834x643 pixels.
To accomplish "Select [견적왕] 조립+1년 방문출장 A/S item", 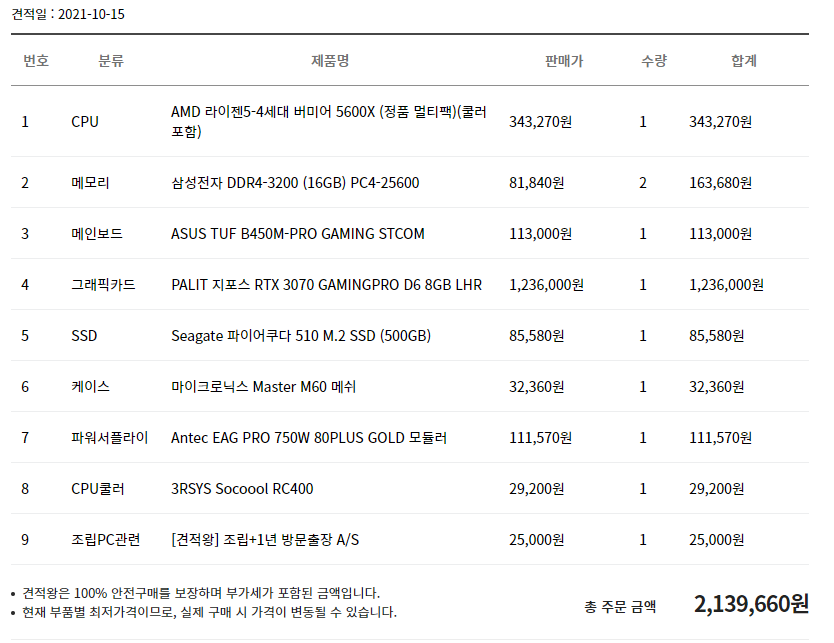I will [x=265, y=540].
